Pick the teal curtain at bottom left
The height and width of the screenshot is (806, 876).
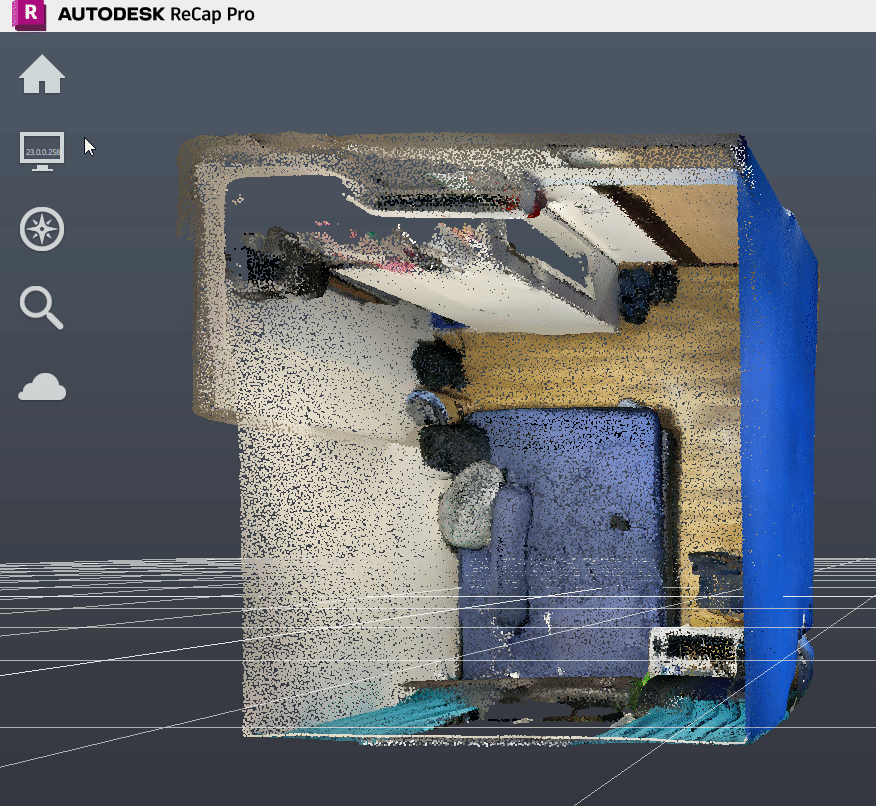390,712
